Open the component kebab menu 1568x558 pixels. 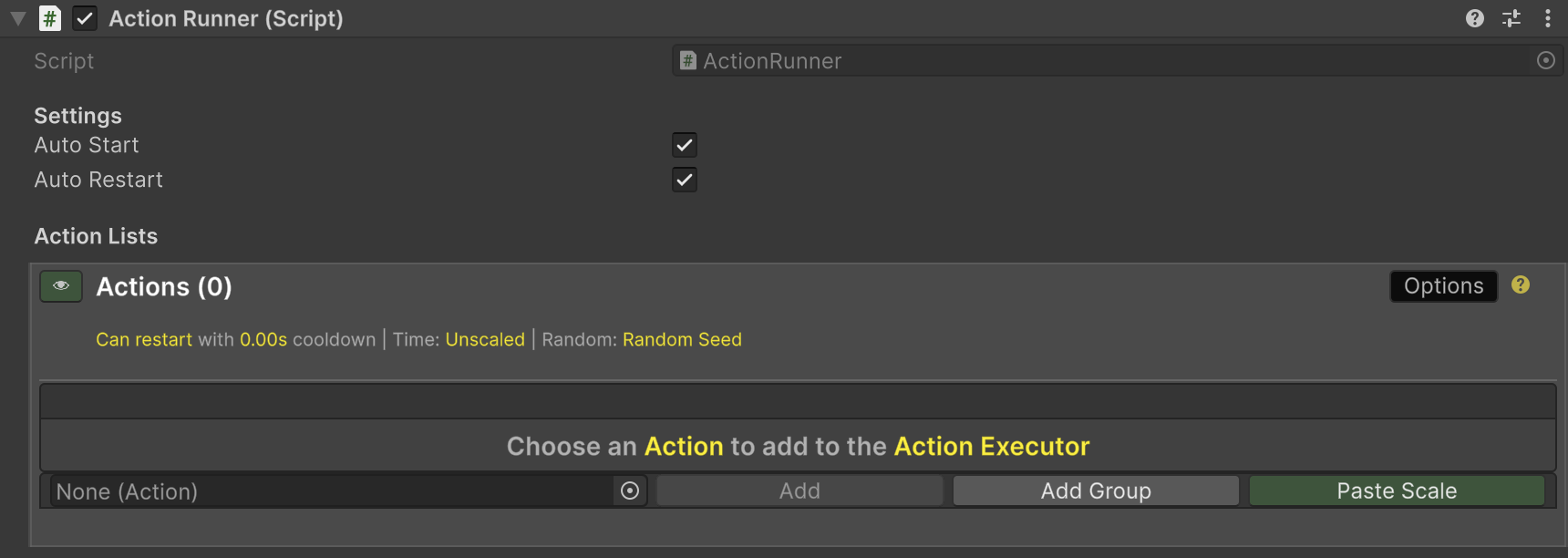click(x=1548, y=18)
